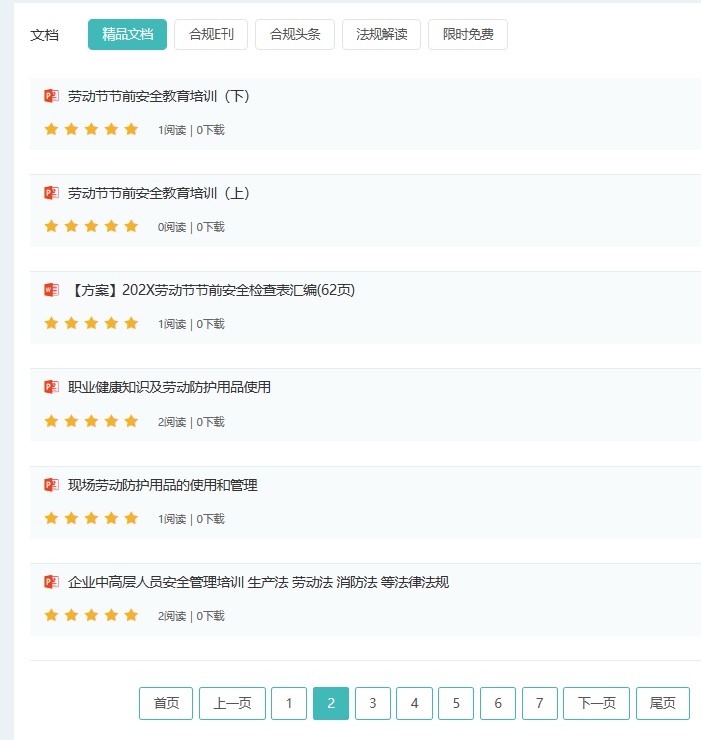Click read/download stats under 职业健康知识及劳动防护用品使用
Screen dimensions: 701x740
point(191,421)
